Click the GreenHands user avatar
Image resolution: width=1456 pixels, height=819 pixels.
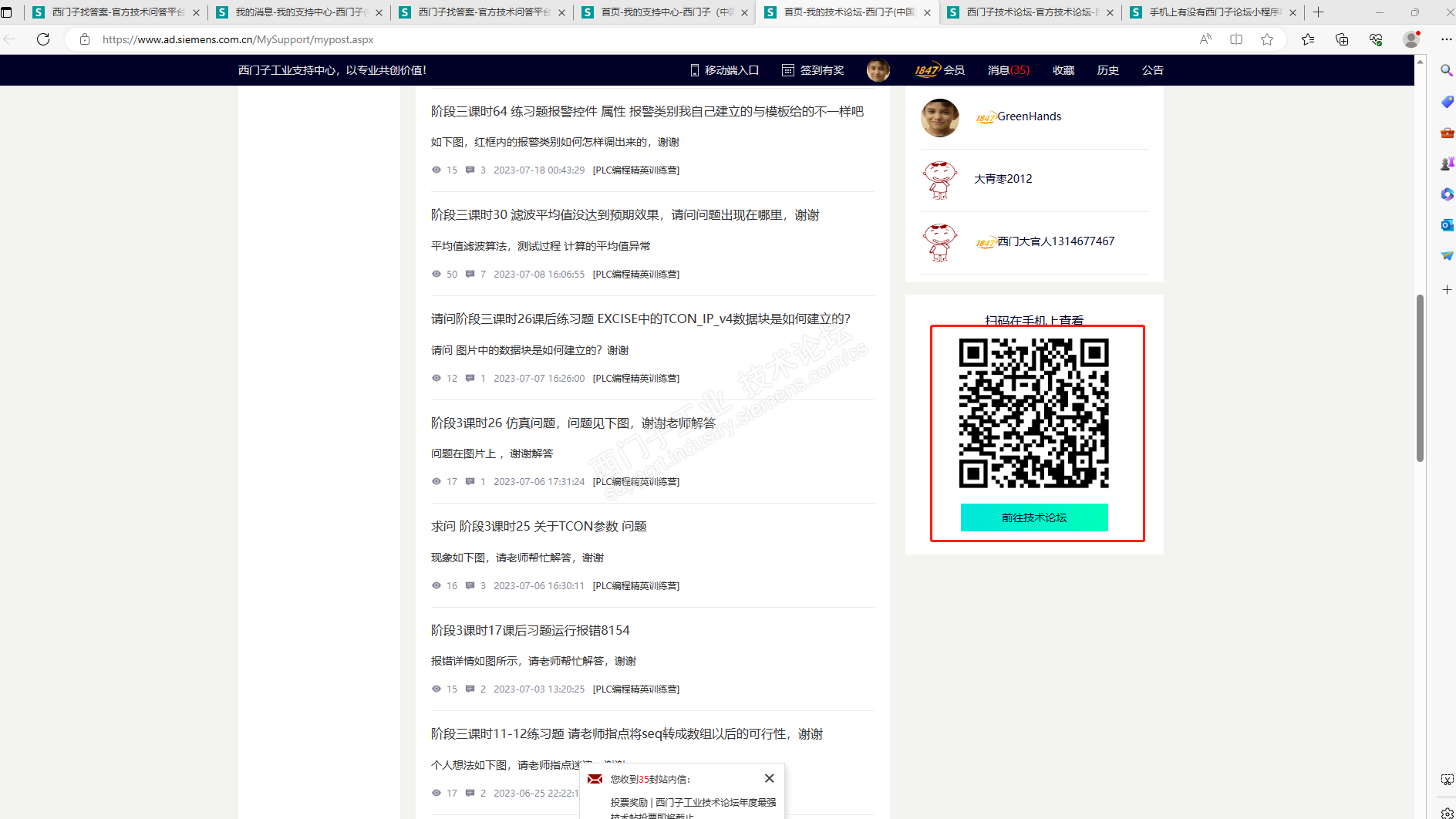pyautogui.click(x=940, y=117)
